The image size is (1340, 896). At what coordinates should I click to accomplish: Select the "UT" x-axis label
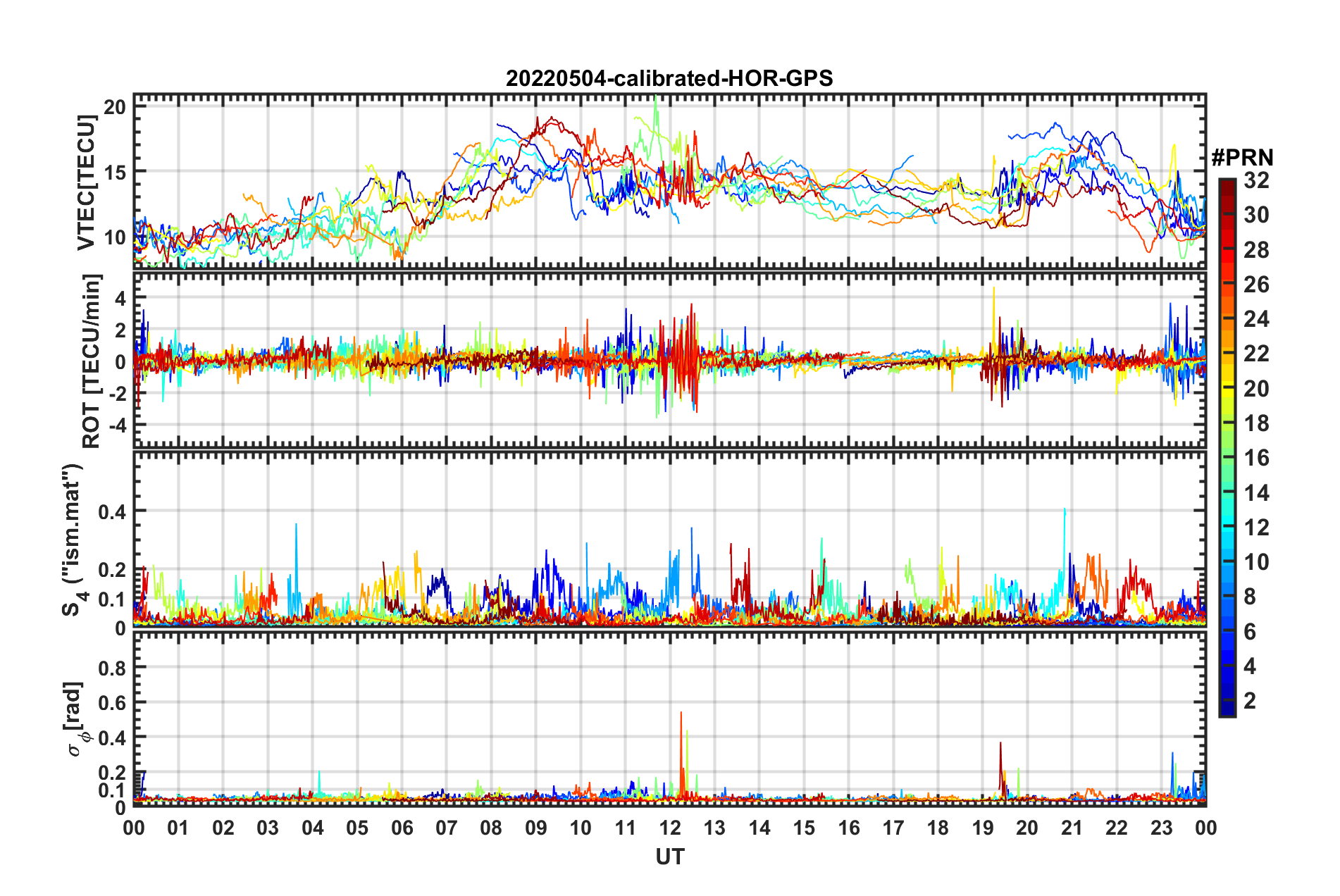coord(670,857)
